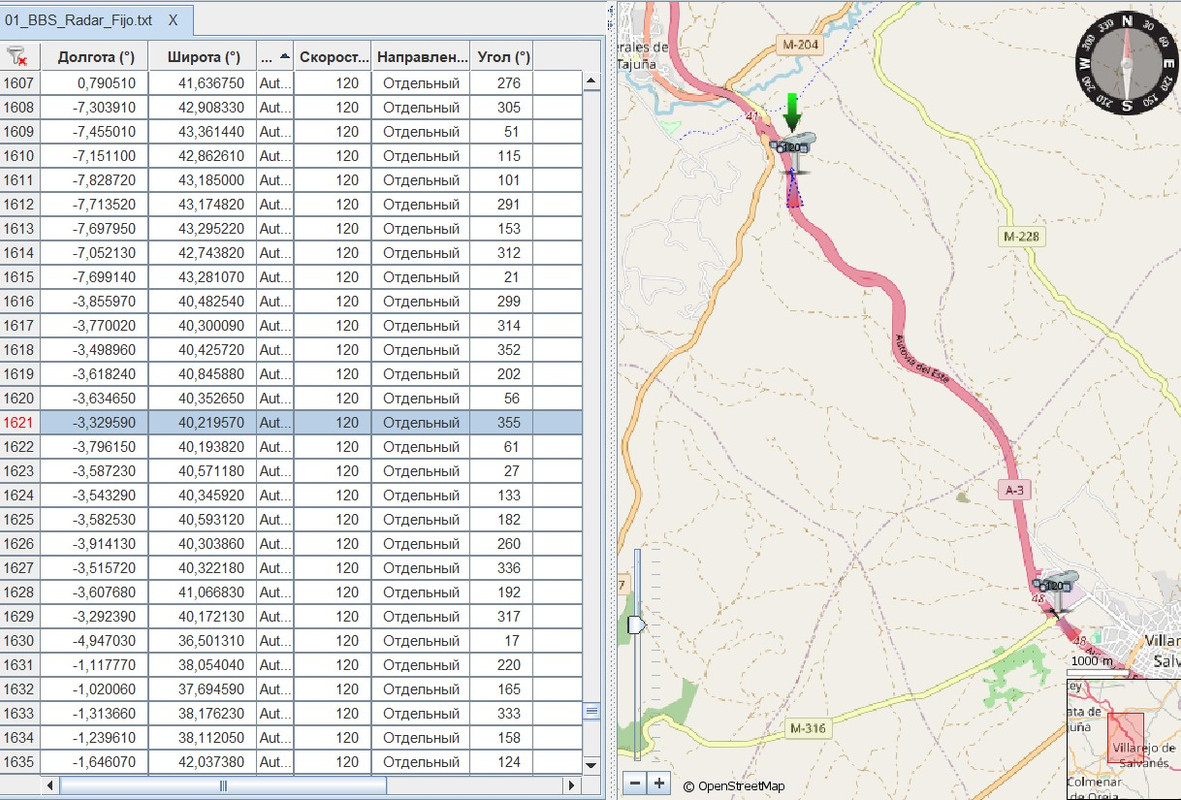
Task: Click latitude cell 42,908330
Action: pos(203,107)
